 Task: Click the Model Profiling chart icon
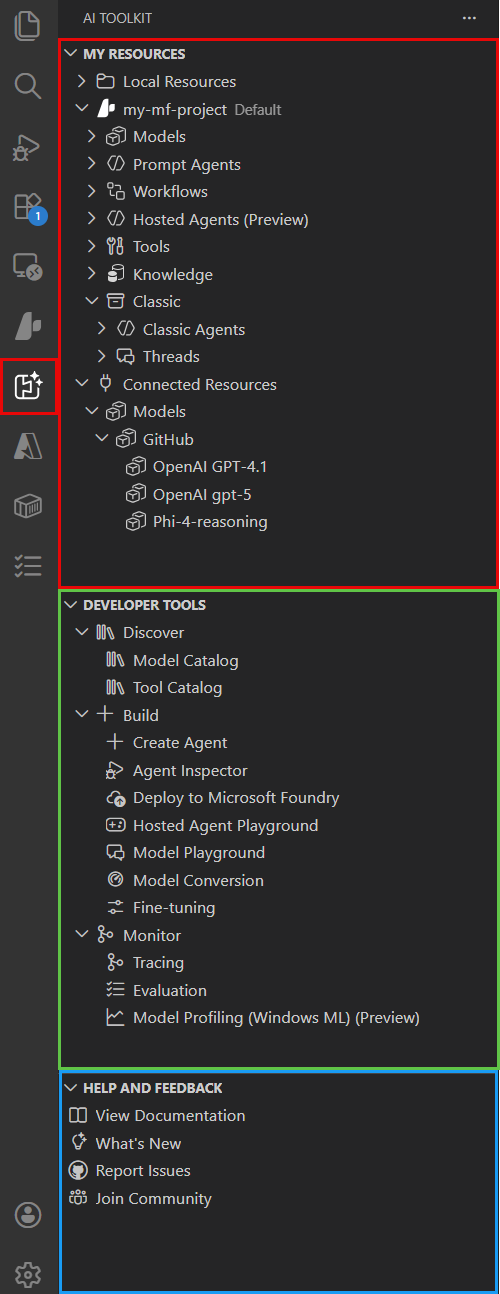pos(115,1018)
